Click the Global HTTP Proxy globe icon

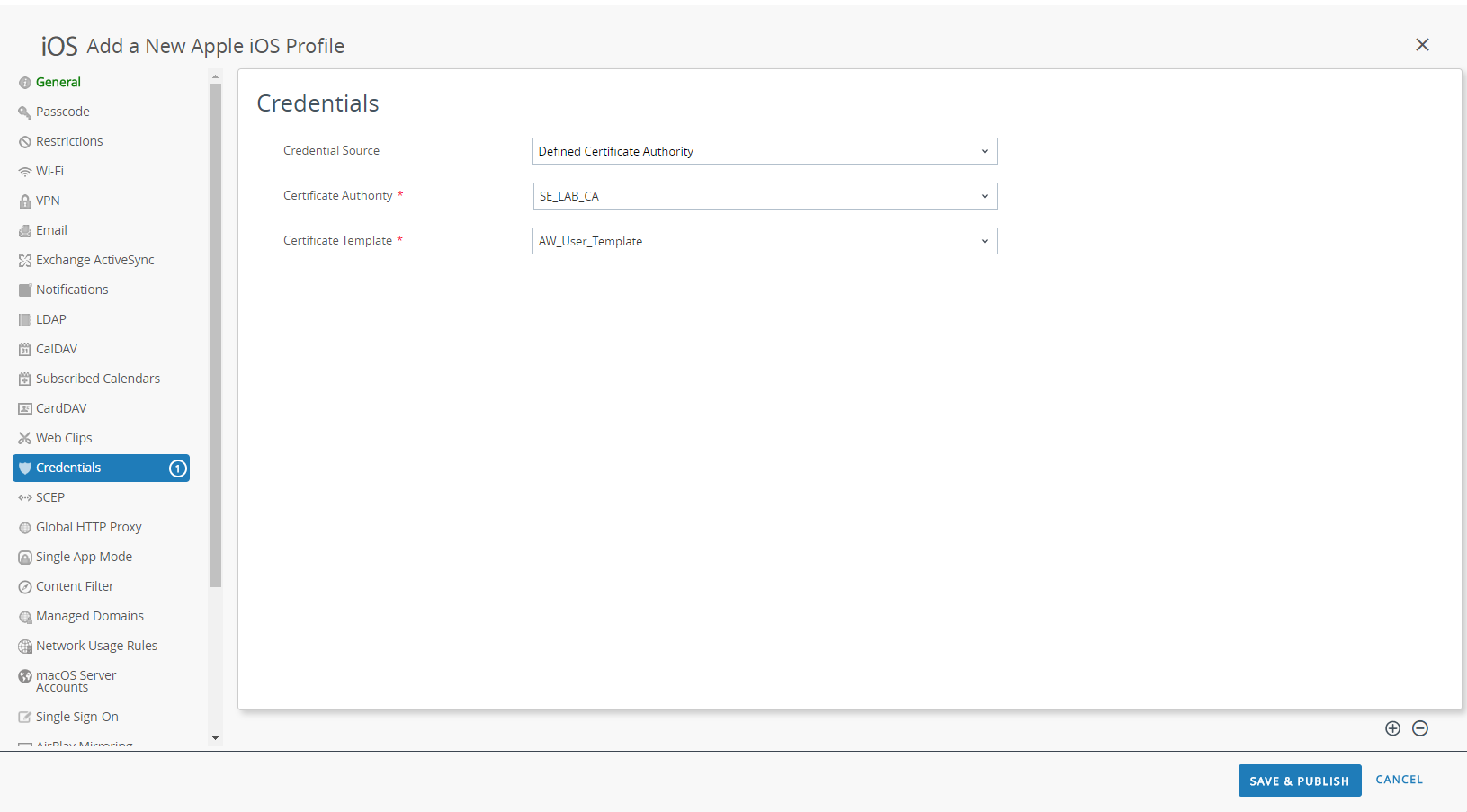click(24, 528)
